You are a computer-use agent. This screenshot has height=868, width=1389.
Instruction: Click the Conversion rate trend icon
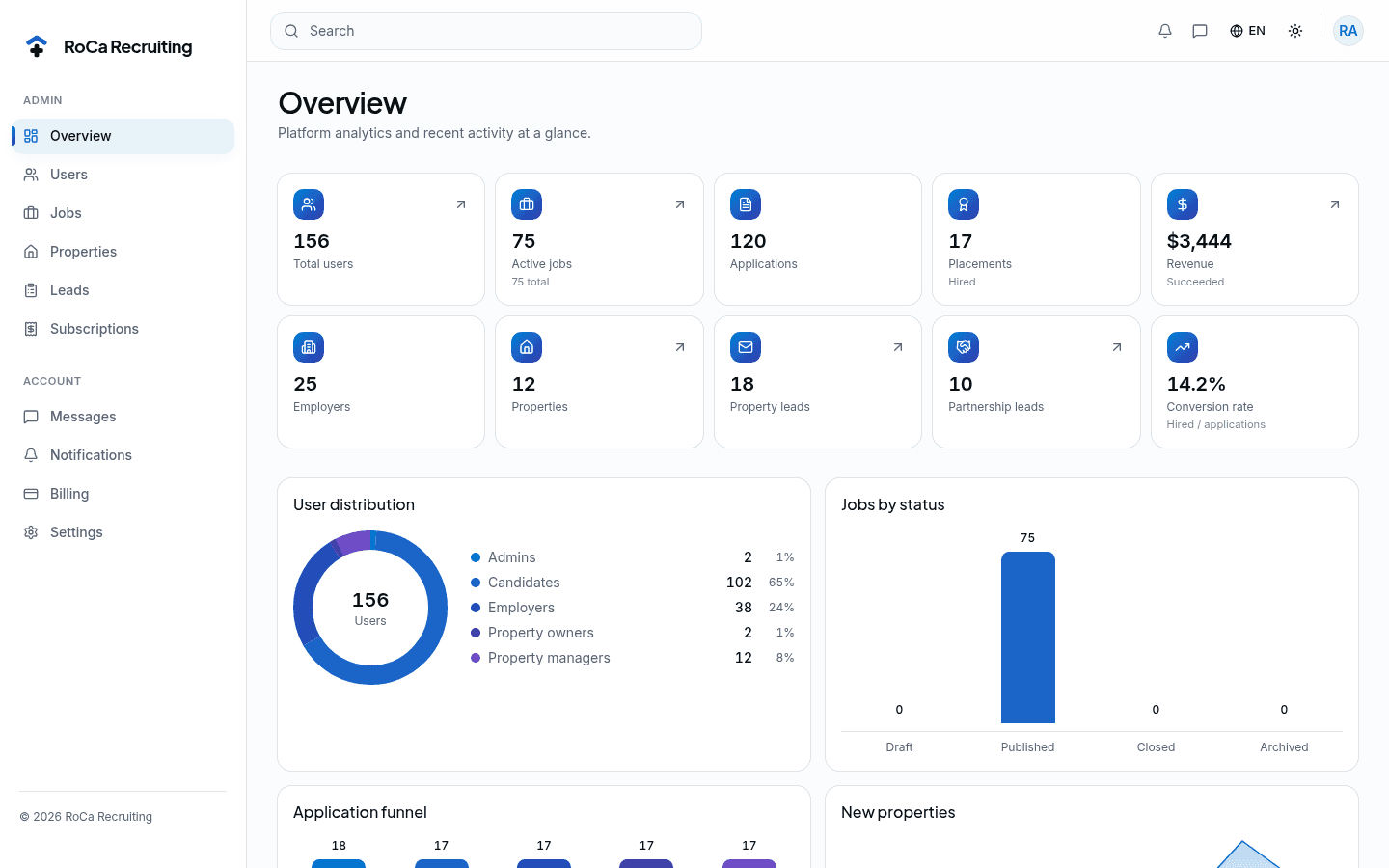click(x=1183, y=347)
